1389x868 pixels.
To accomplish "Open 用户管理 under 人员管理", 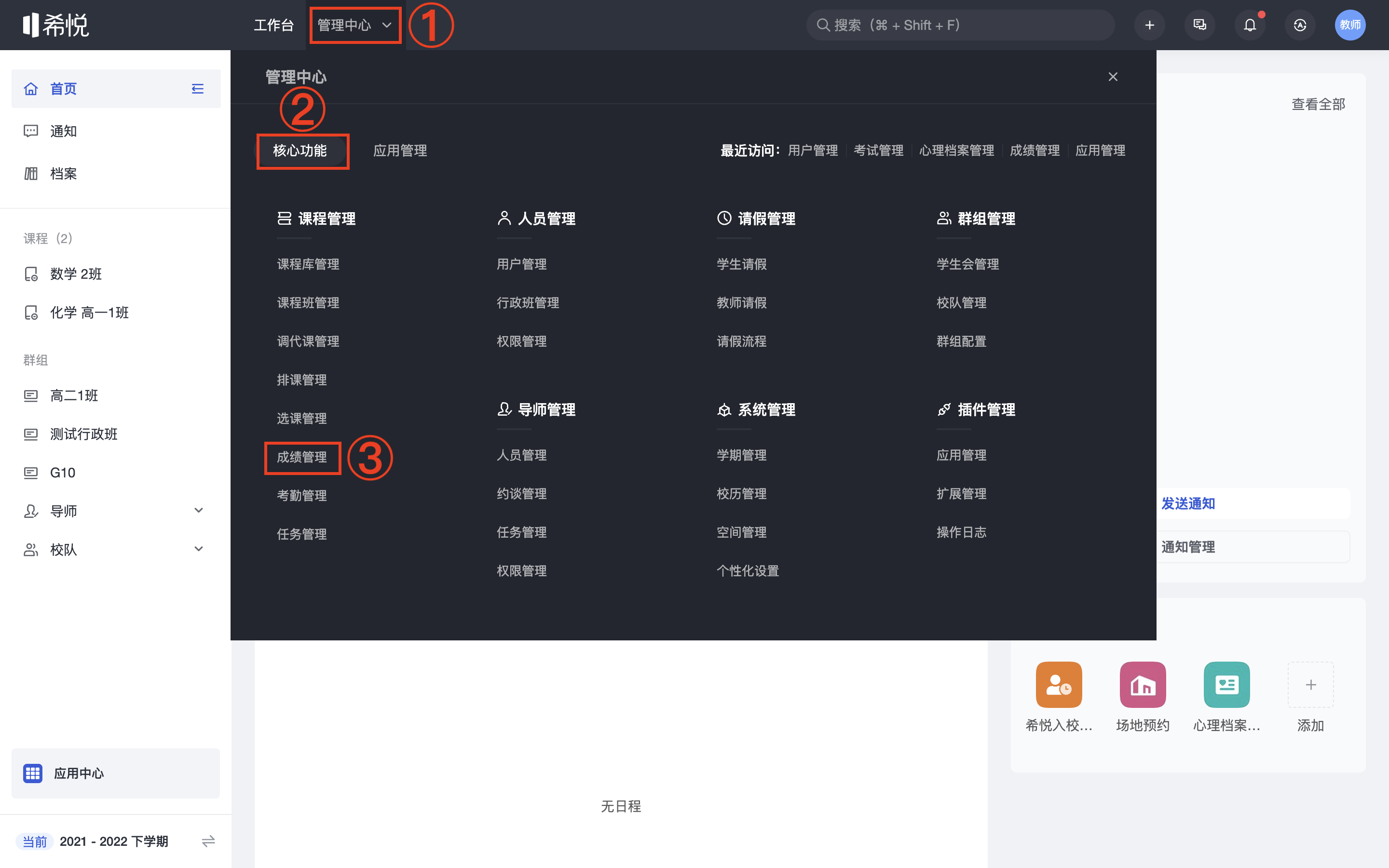I will click(x=522, y=264).
